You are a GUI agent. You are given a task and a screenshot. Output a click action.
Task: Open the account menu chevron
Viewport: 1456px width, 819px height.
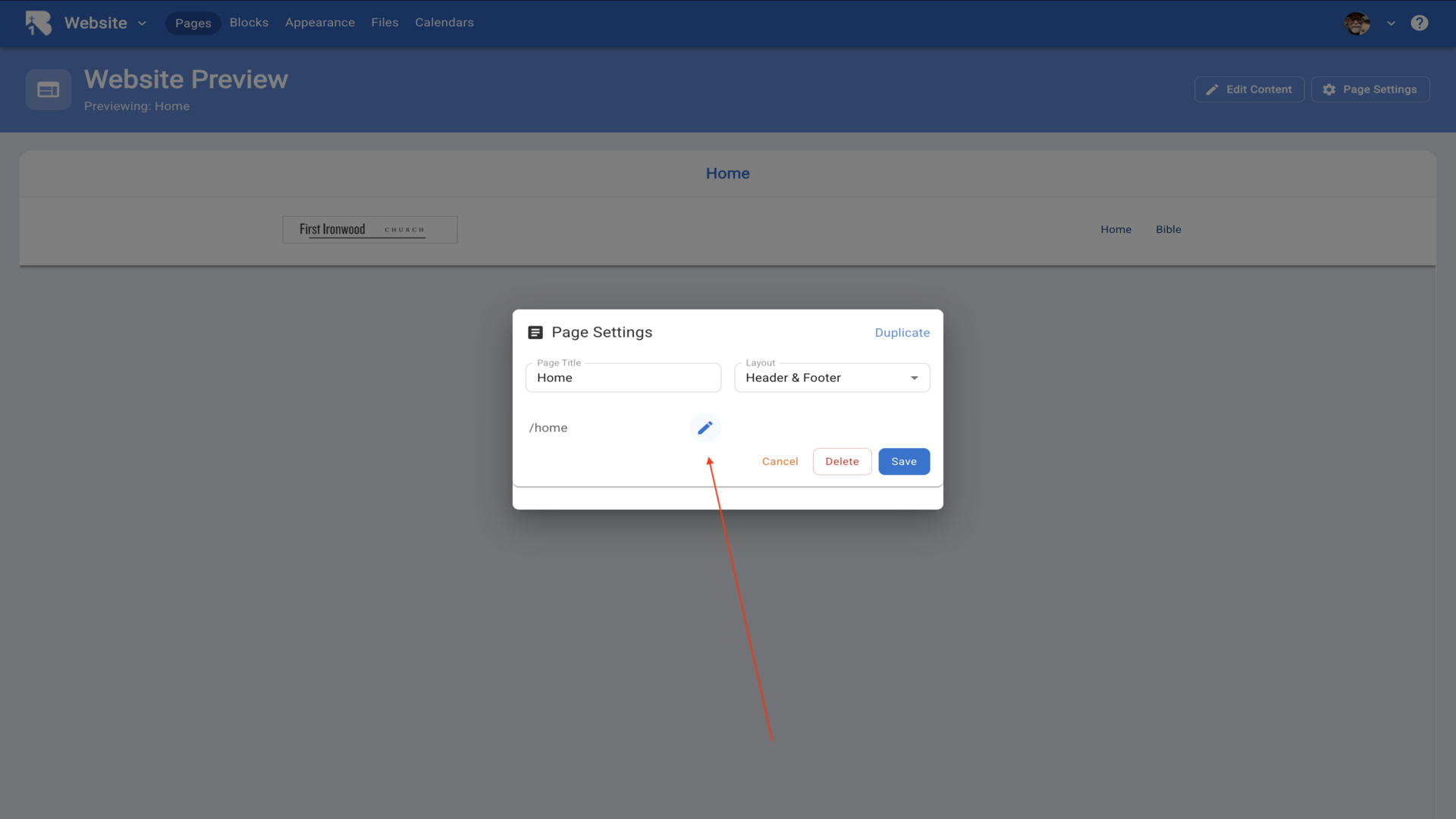(1391, 24)
